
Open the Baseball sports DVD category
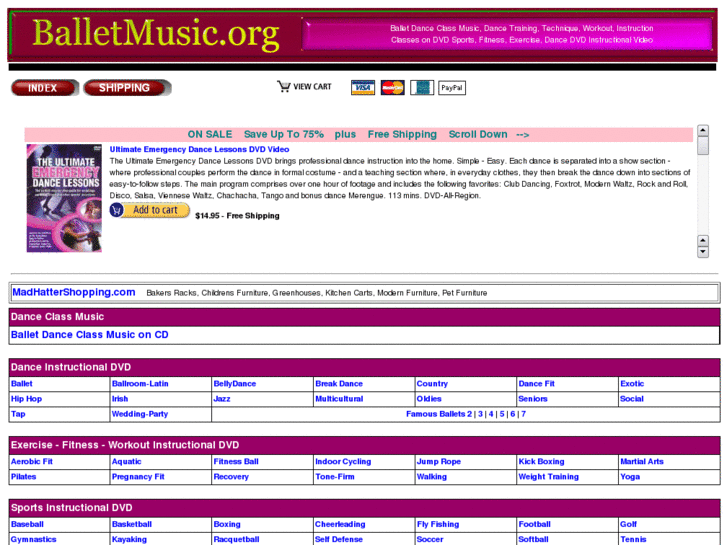coord(27,524)
